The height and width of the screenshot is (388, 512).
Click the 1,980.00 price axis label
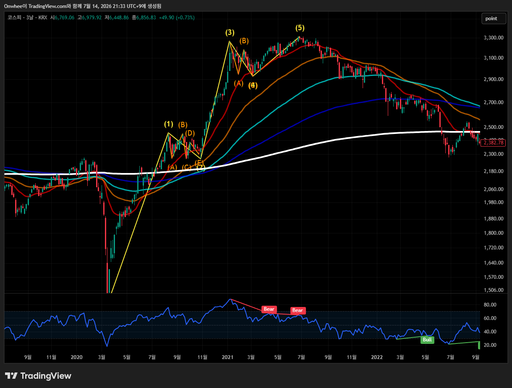tap(494, 202)
